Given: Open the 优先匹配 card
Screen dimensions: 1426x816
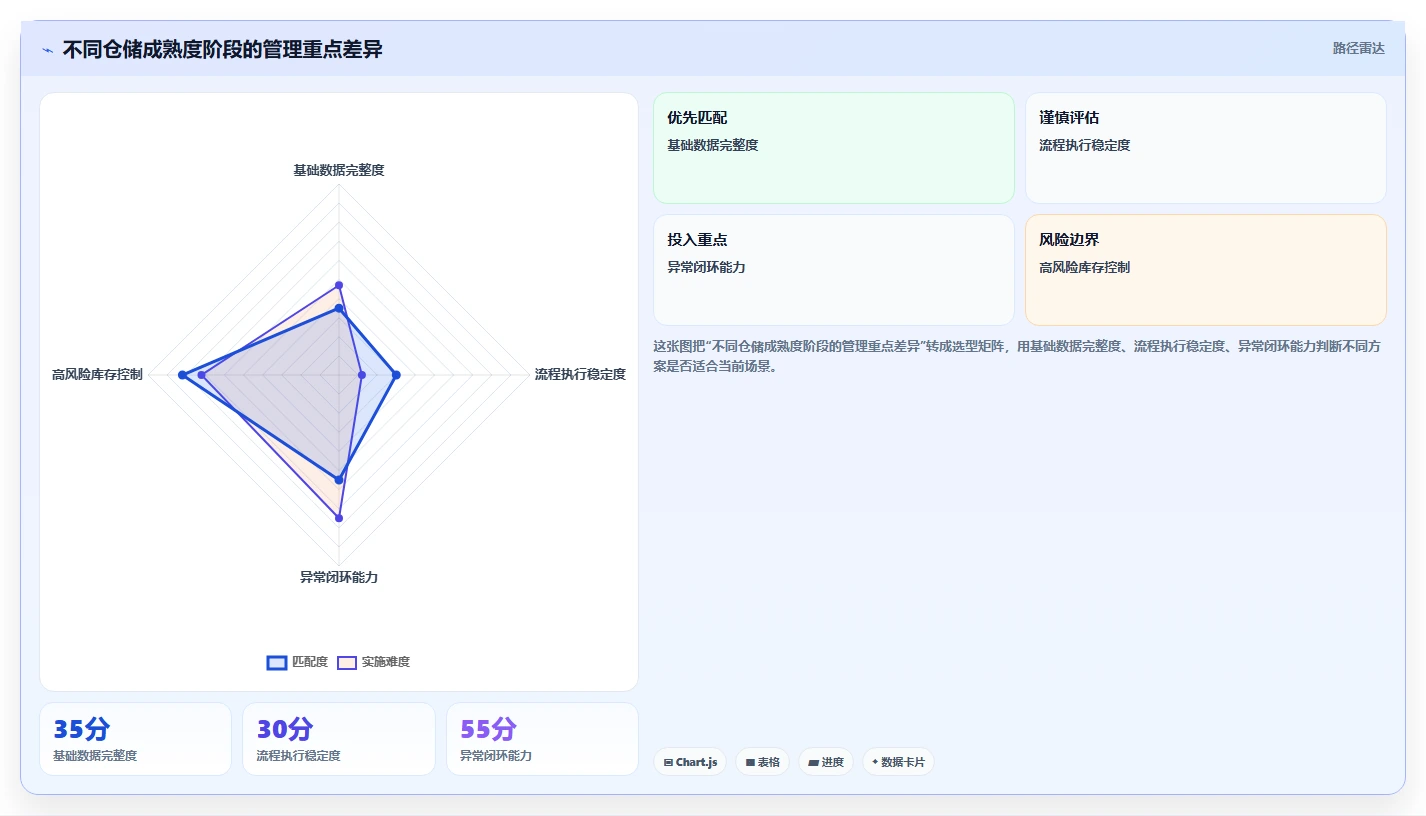Looking at the screenshot, I should click(x=834, y=148).
